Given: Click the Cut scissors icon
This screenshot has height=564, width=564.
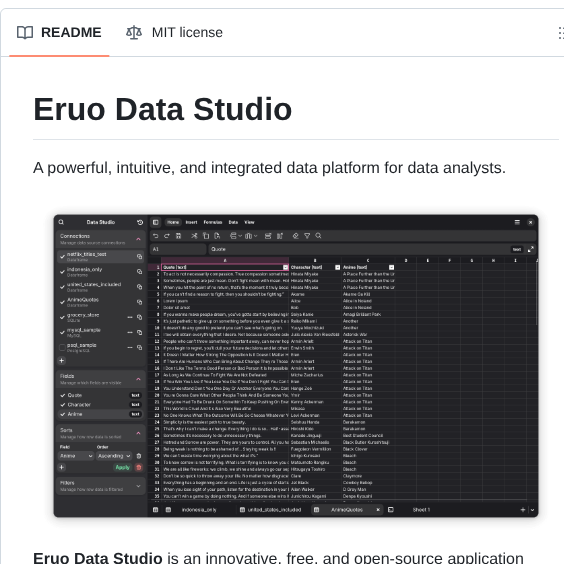Looking at the screenshot, I should 194,236.
